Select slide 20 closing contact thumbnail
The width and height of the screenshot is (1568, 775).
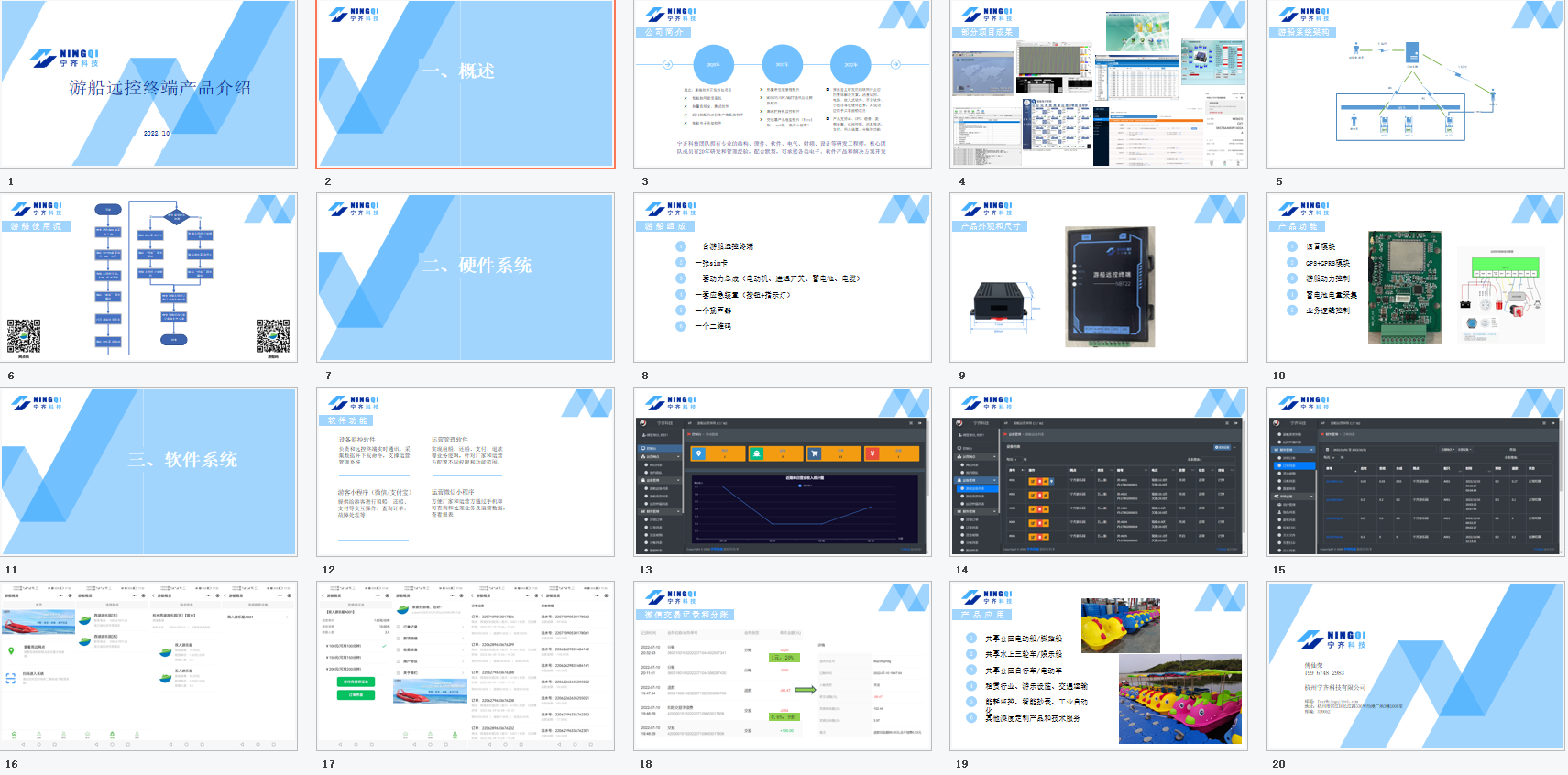click(x=1416, y=666)
